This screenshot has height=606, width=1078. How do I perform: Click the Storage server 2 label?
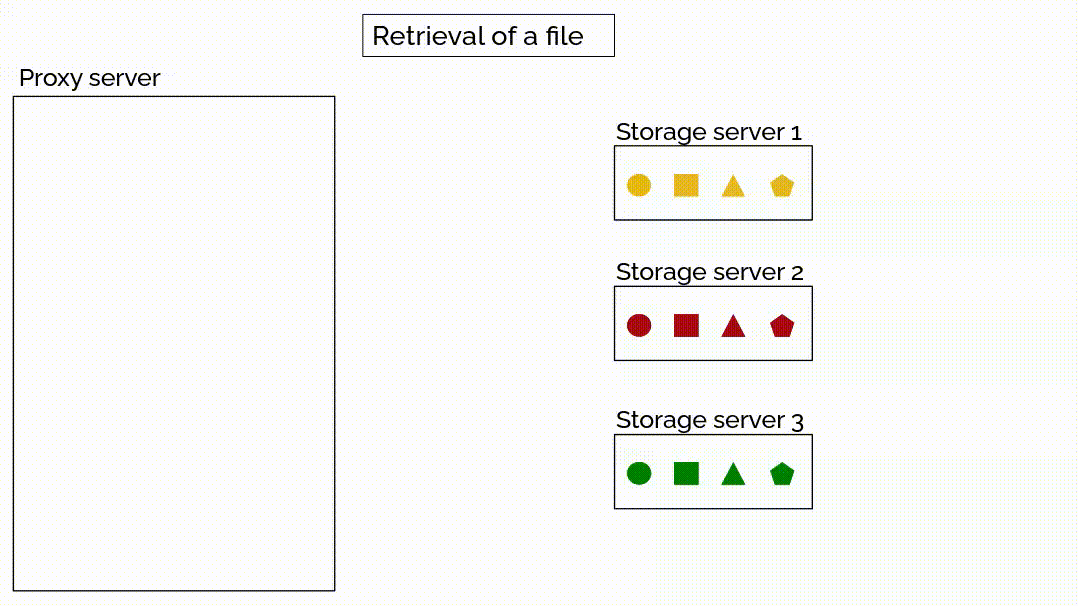pyautogui.click(x=709, y=272)
